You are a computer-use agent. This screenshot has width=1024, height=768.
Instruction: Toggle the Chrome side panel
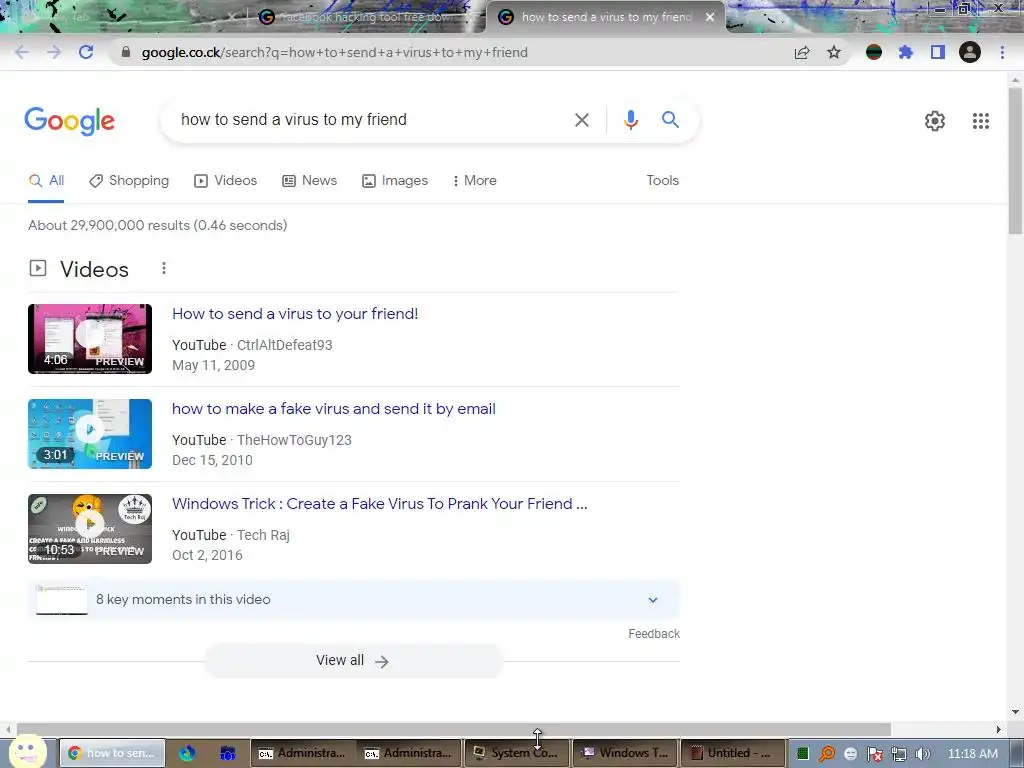point(938,52)
